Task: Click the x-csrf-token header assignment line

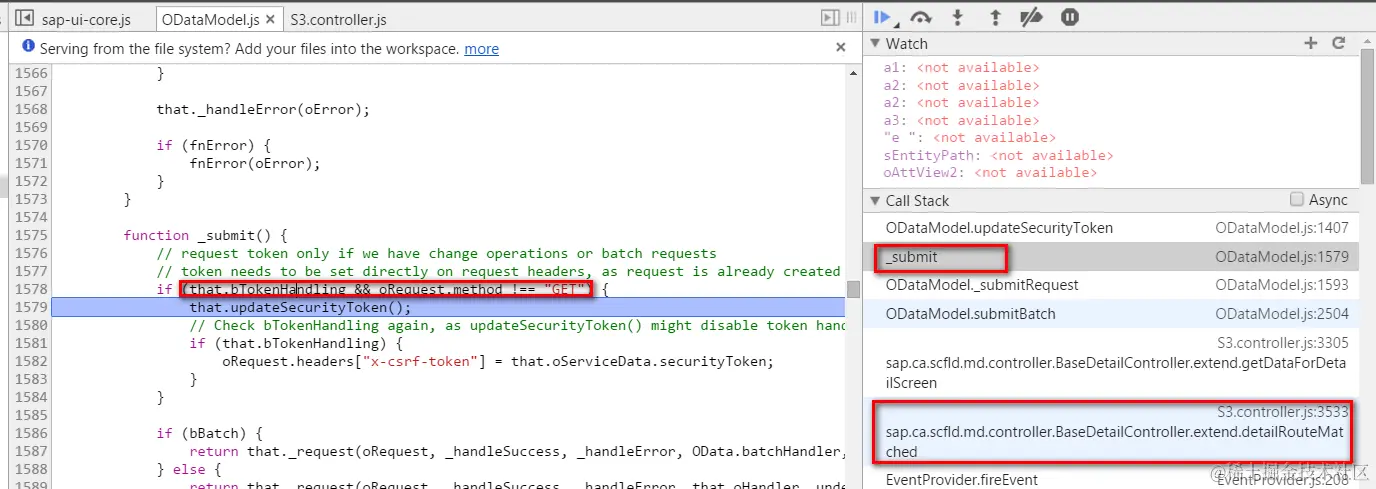Action: [498, 361]
